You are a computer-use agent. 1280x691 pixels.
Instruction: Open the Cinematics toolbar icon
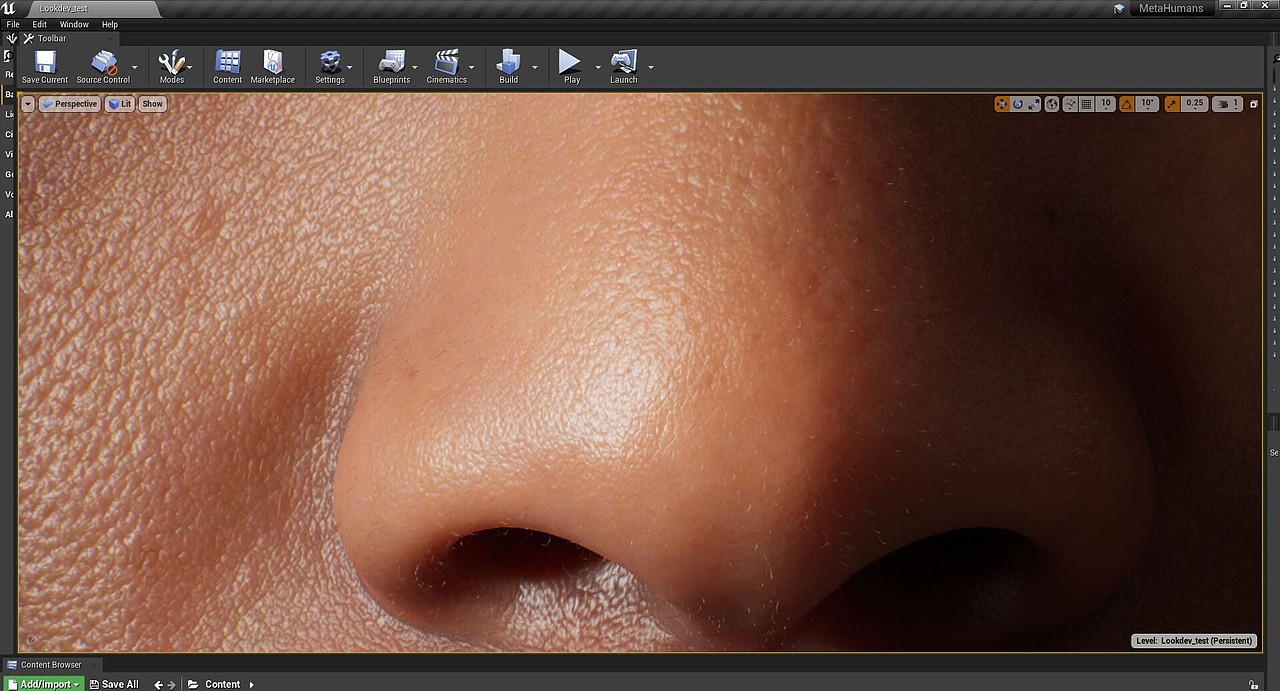[446, 67]
